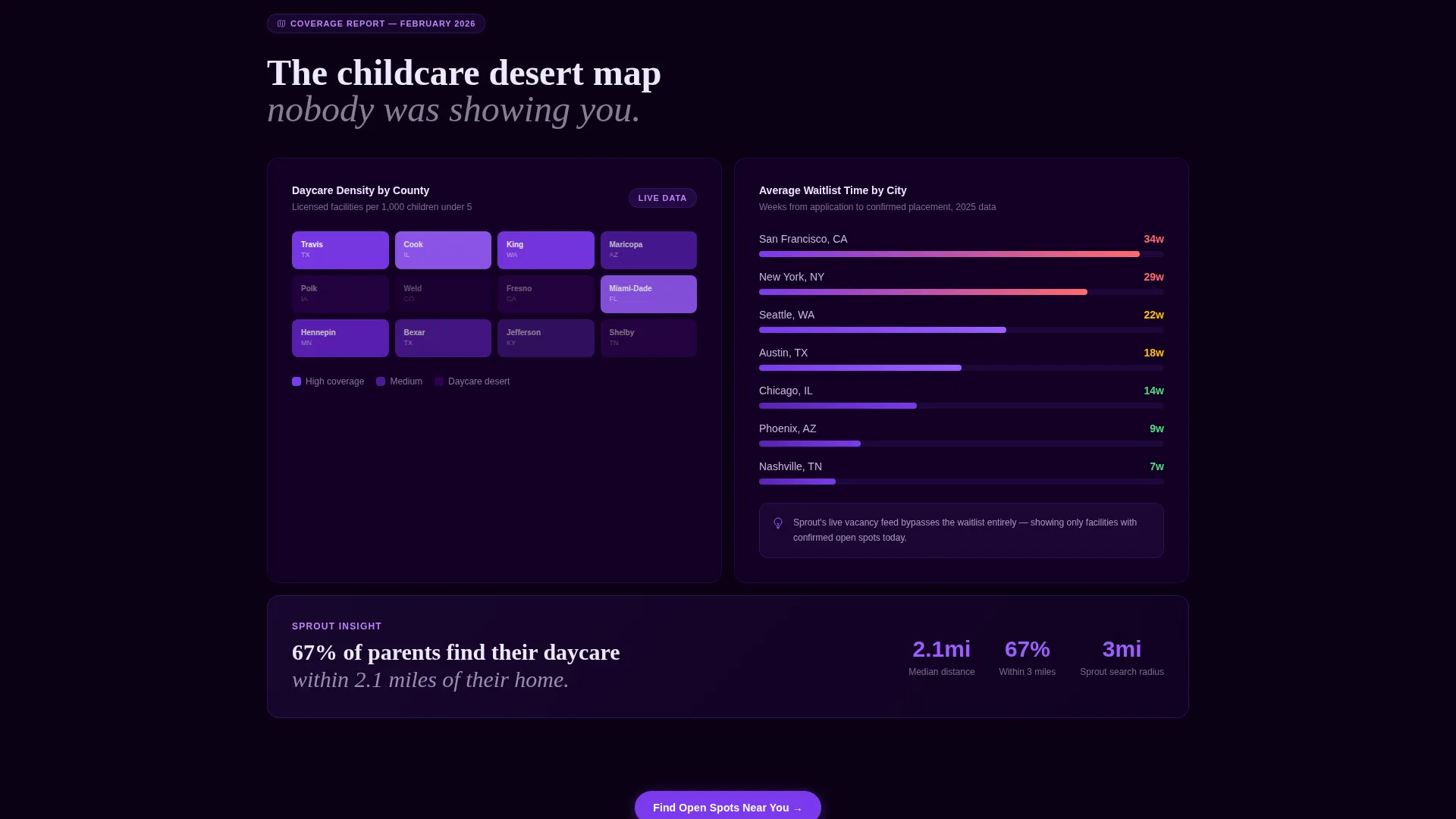
Task: Click the Medium legend swatch
Action: coord(381,381)
